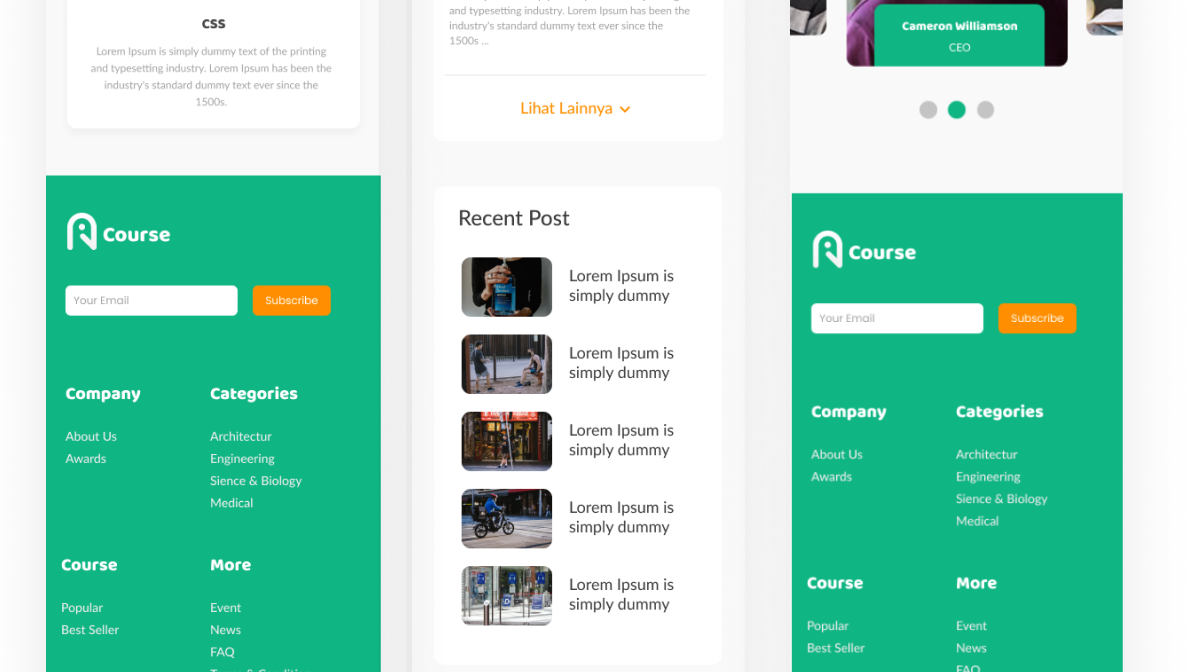Open Sience & Biology category in the right footer
This screenshot has height=672, width=1190.
(1001, 498)
